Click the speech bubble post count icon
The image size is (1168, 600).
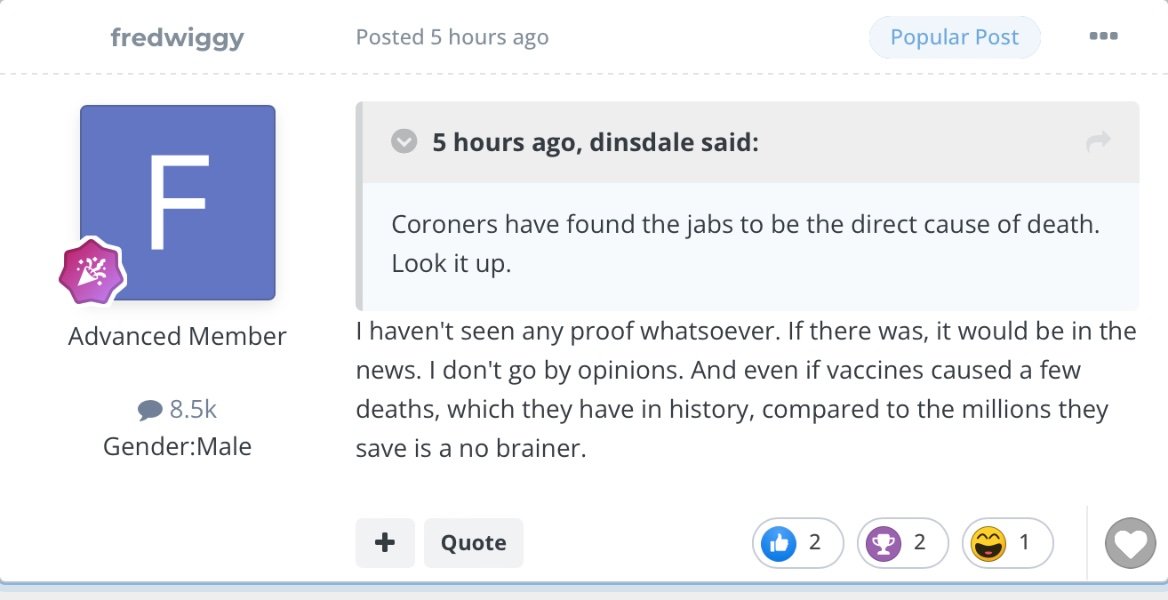(x=150, y=409)
